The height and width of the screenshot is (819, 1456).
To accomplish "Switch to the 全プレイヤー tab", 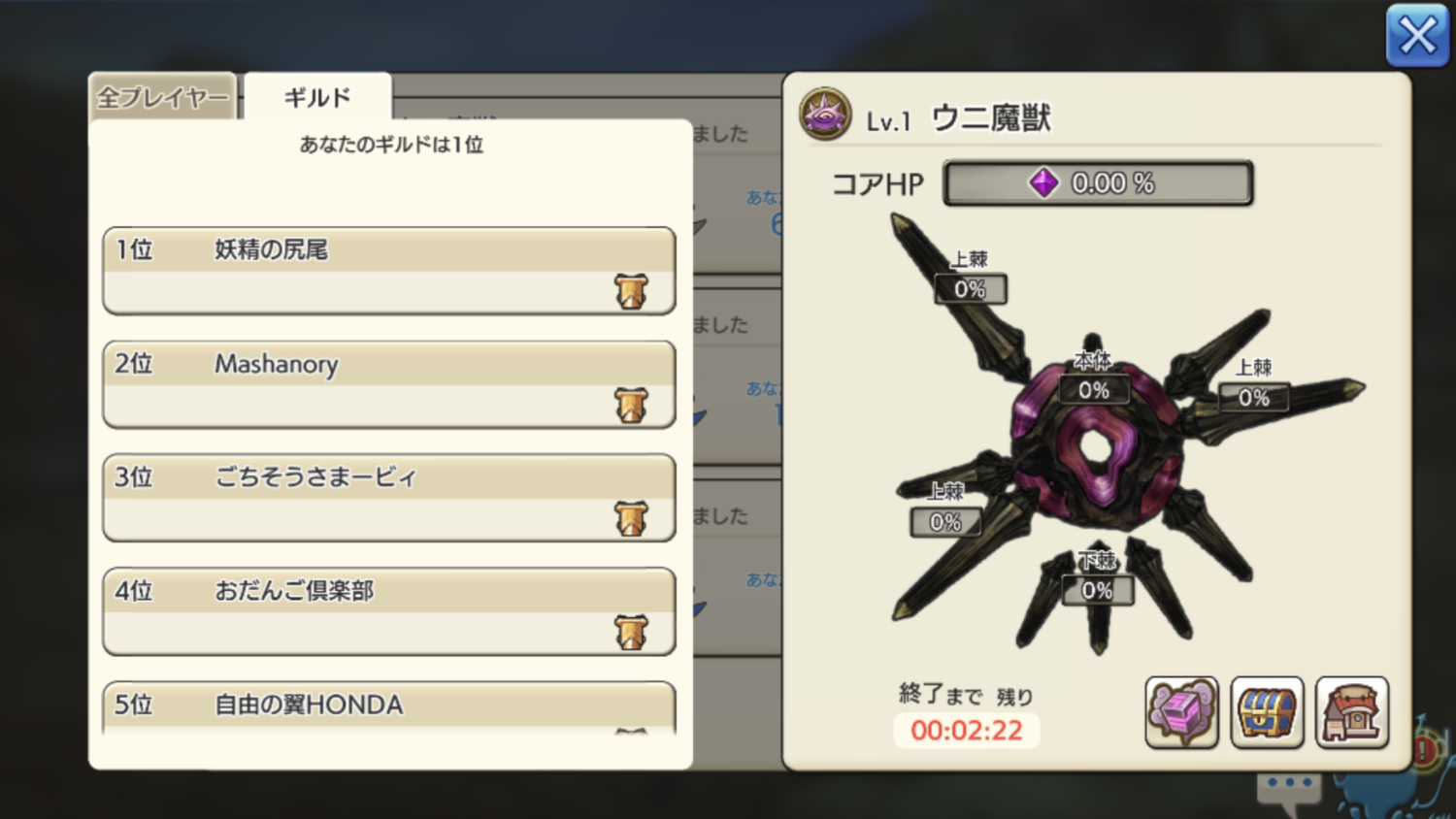I will 162,97.
